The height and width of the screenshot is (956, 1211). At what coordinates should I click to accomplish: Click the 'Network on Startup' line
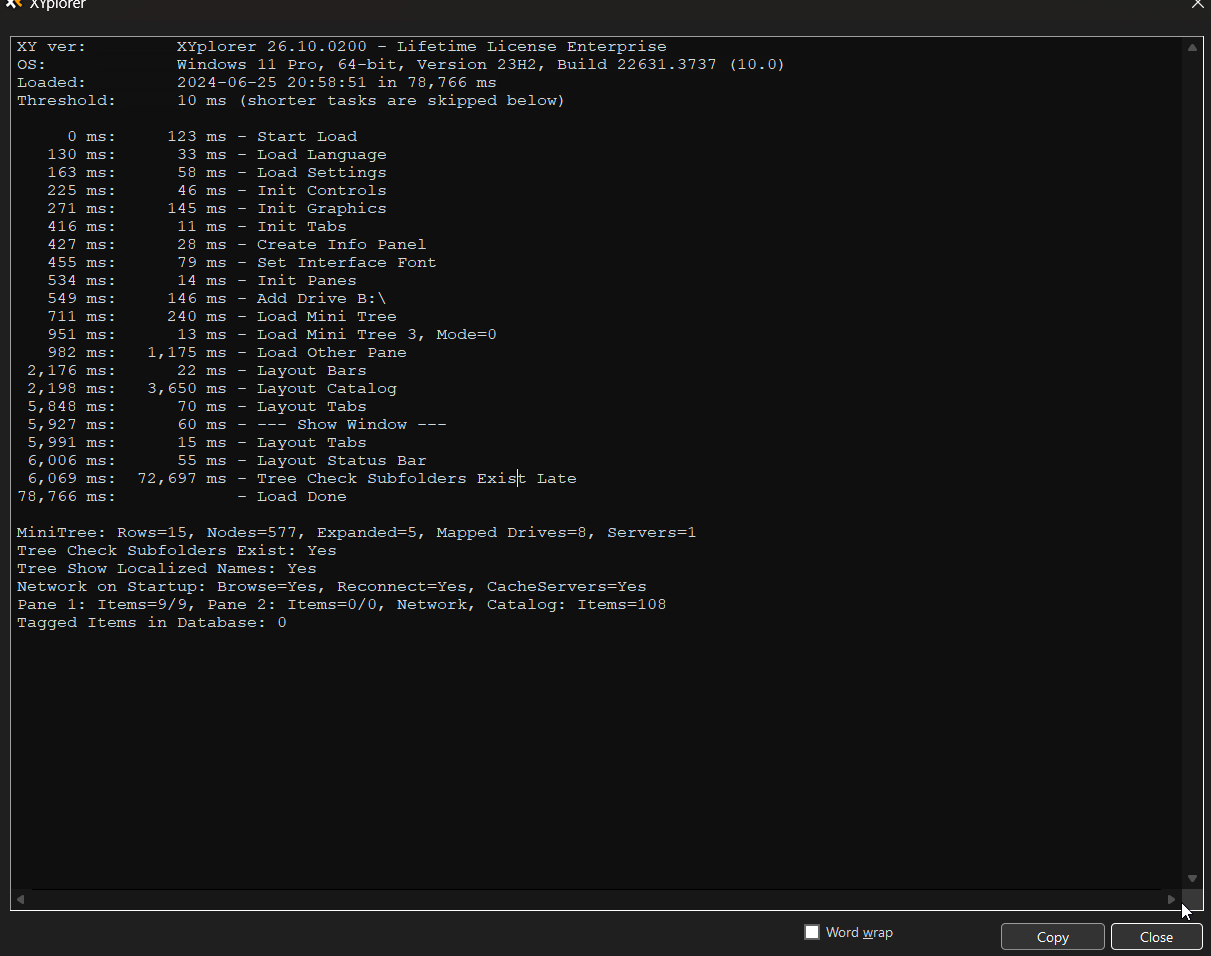332,586
